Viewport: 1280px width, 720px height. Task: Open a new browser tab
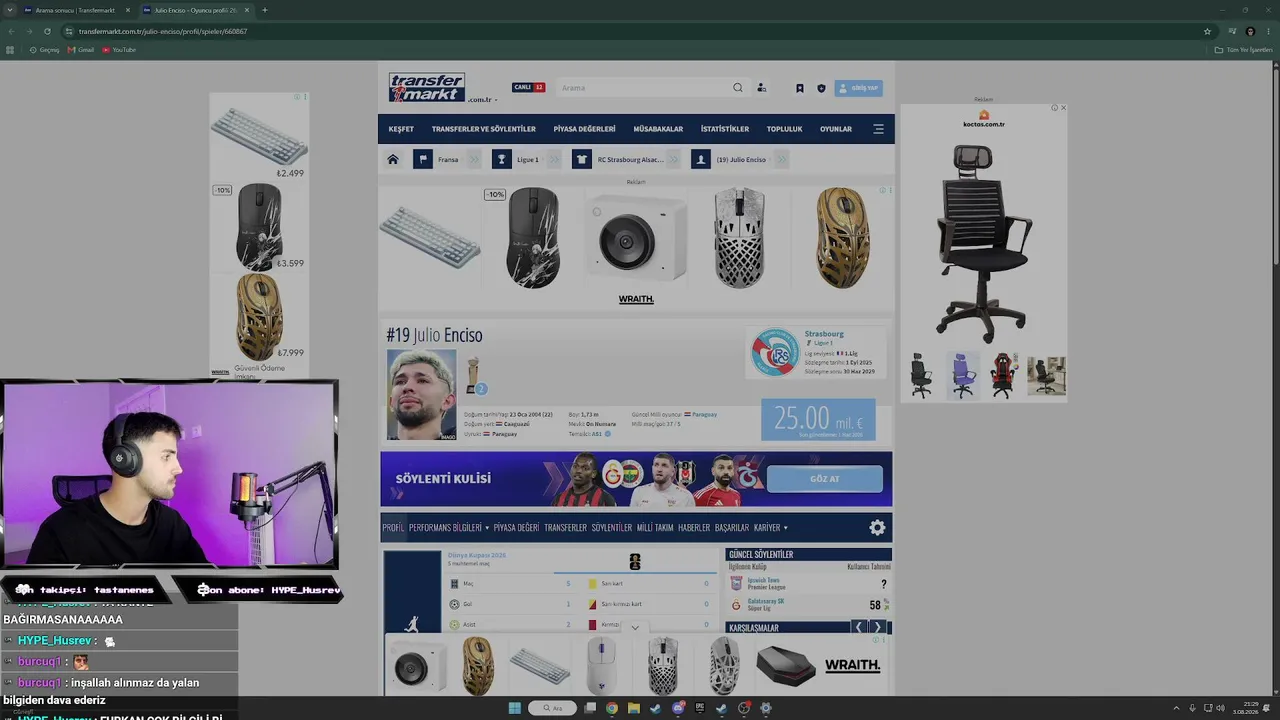(x=264, y=10)
